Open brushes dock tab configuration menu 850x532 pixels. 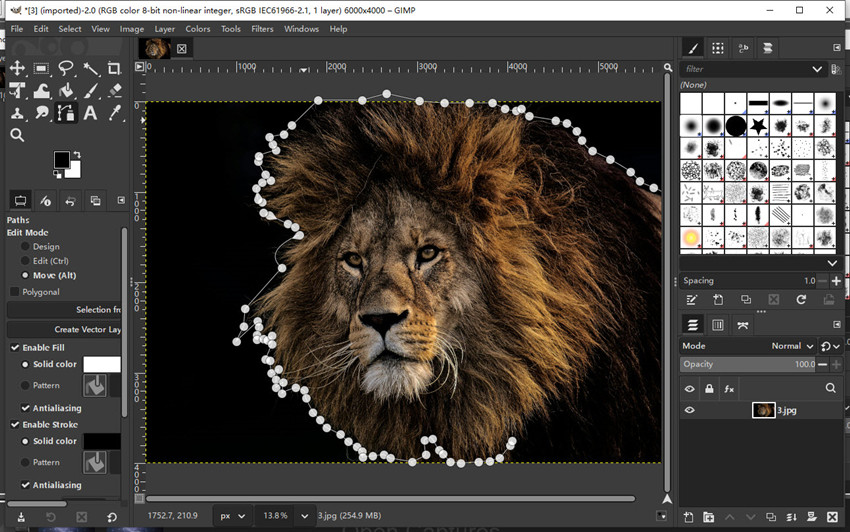(836, 48)
